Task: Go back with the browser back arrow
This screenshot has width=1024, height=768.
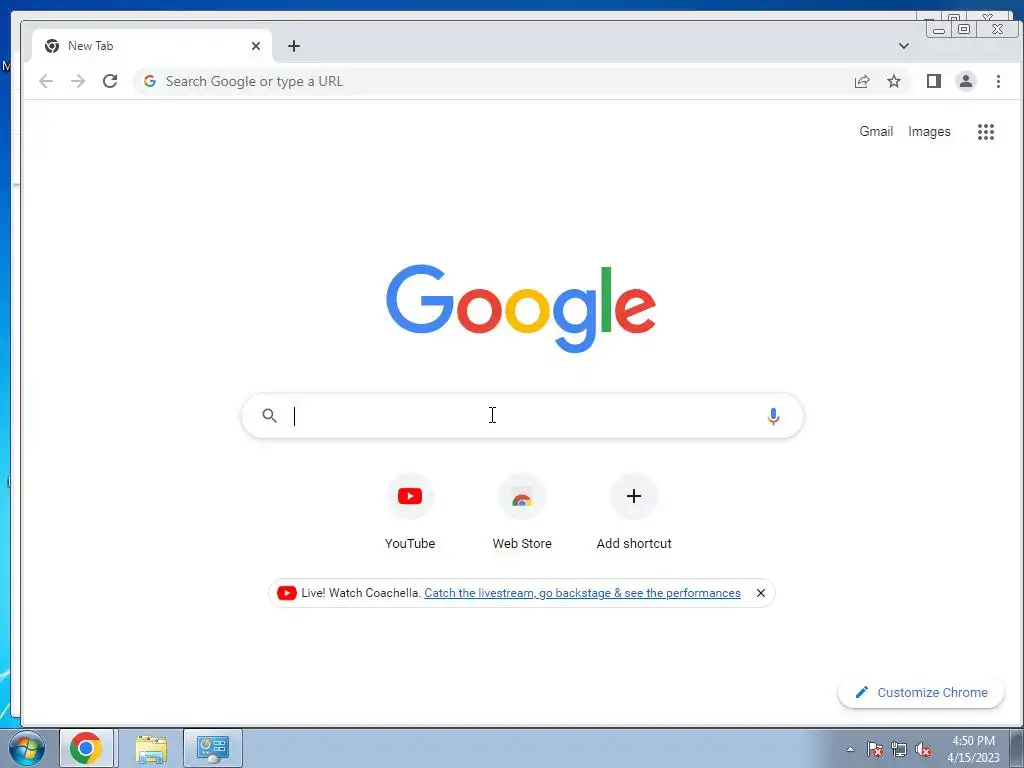Action: point(46,81)
